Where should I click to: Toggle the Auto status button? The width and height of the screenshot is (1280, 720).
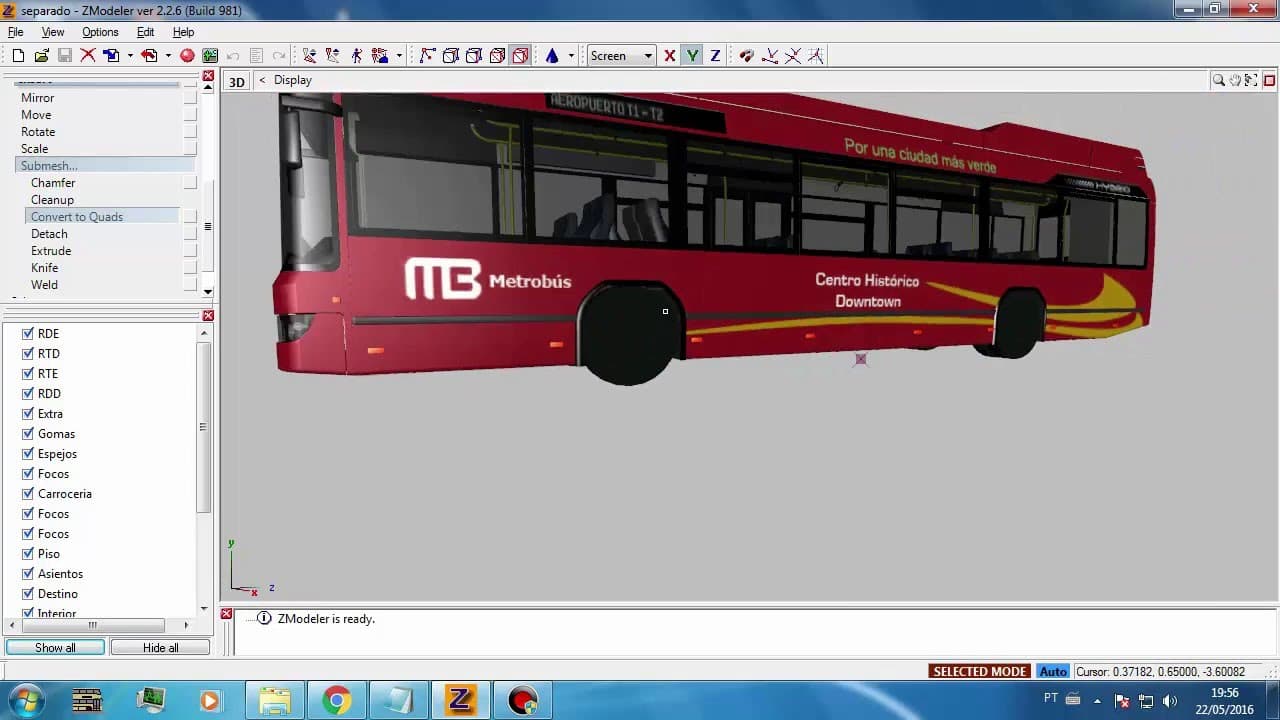(1053, 672)
